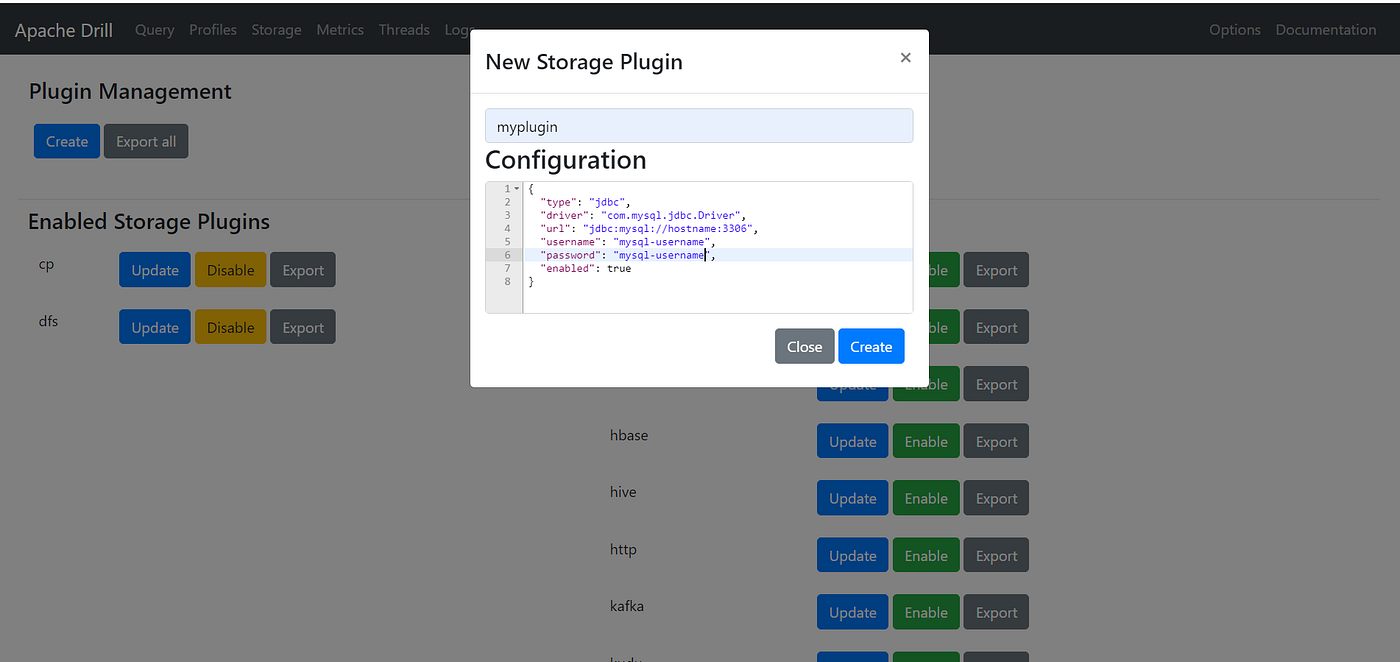Image resolution: width=1400 pixels, height=662 pixels.
Task: Click the kafka plugin name
Action: (x=627, y=606)
